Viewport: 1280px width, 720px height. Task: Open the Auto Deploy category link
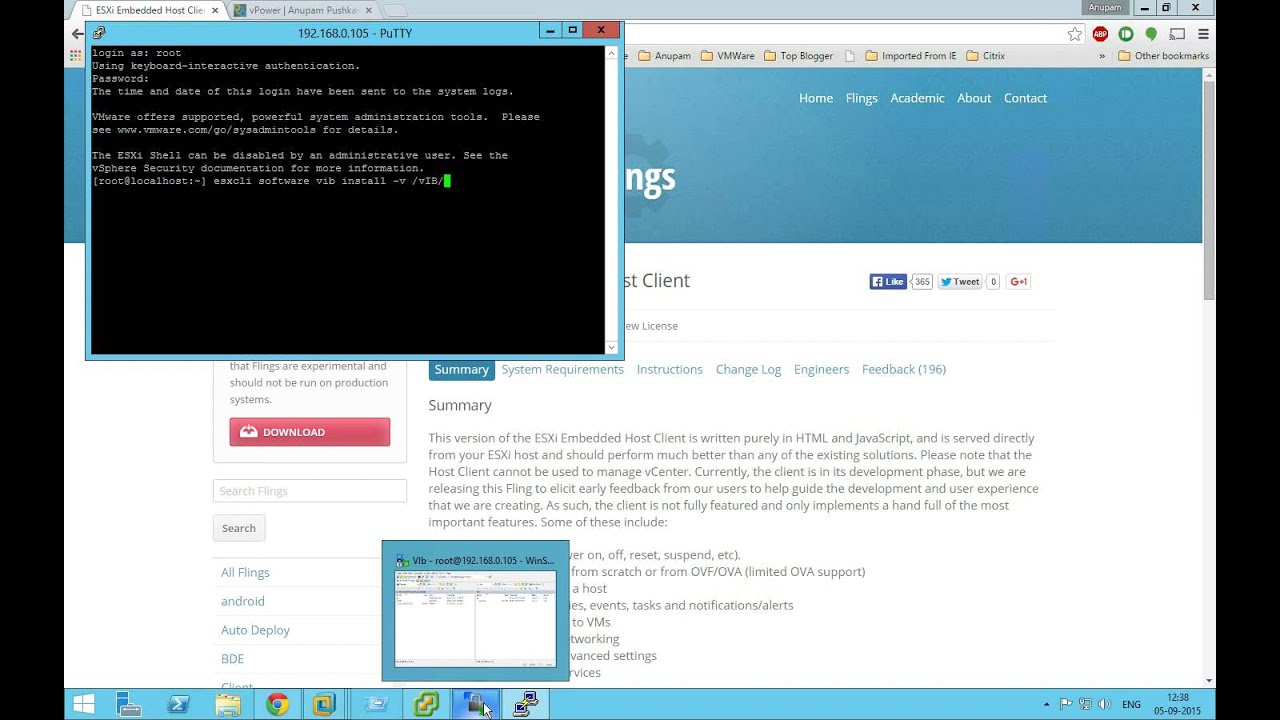tap(255, 630)
